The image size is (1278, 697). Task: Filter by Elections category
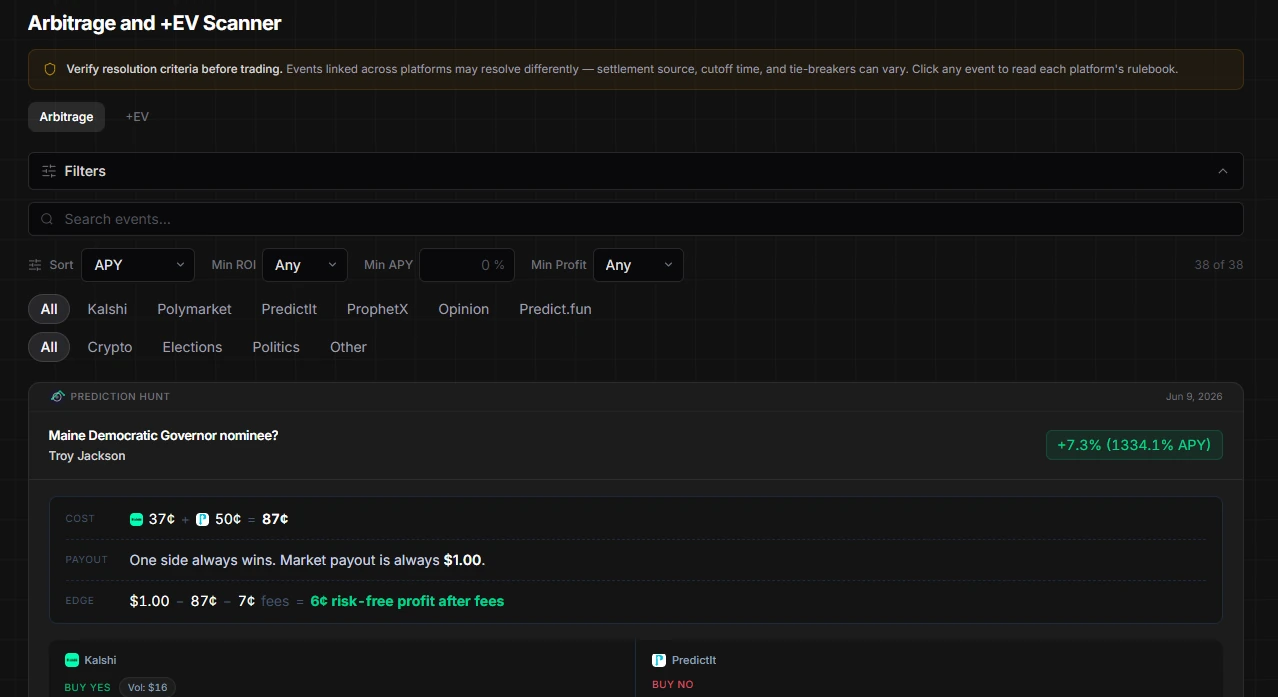click(192, 347)
